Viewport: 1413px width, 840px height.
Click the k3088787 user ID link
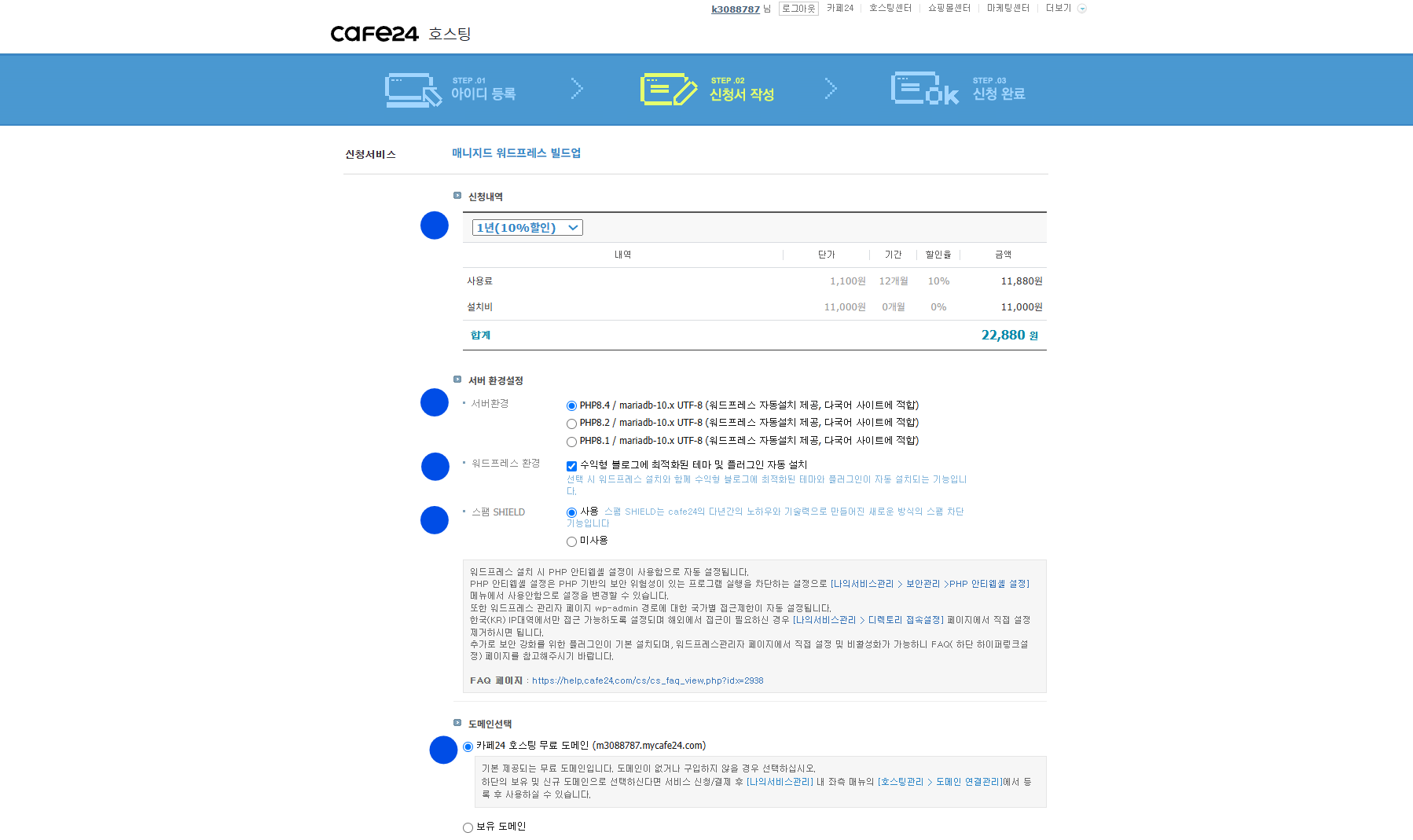pyautogui.click(x=736, y=9)
